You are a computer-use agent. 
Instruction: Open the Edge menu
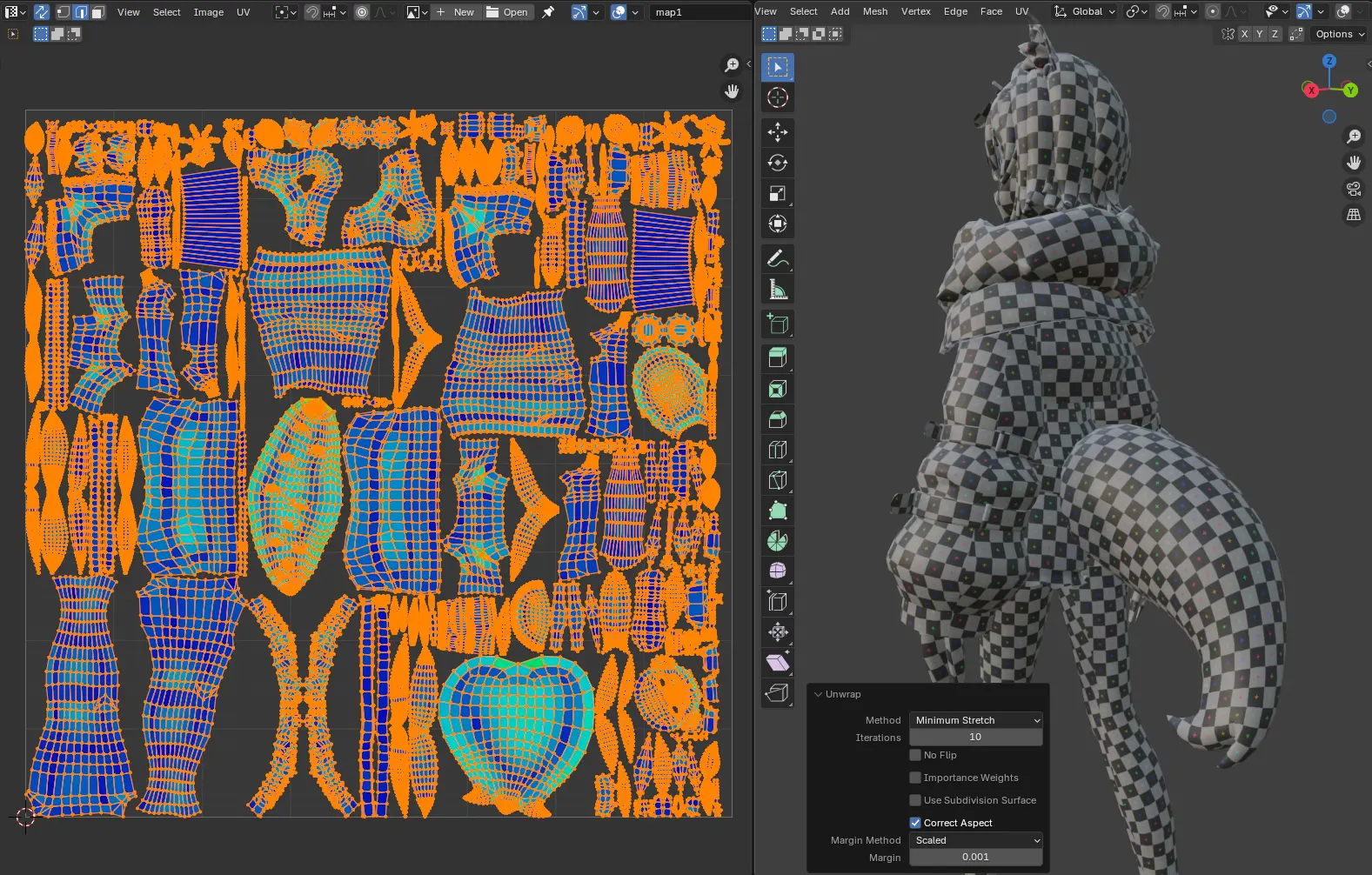[955, 11]
